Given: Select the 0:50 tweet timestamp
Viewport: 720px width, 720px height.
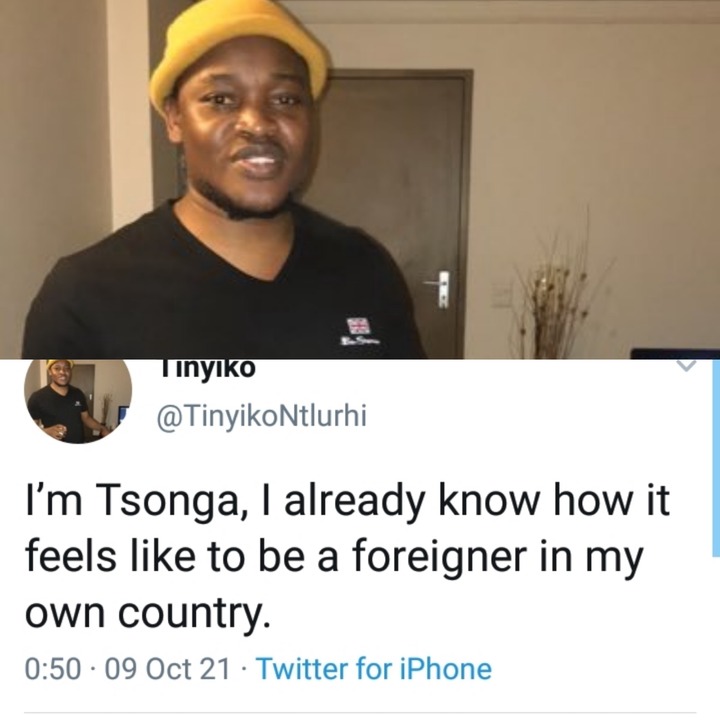Looking at the screenshot, I should coord(53,669).
